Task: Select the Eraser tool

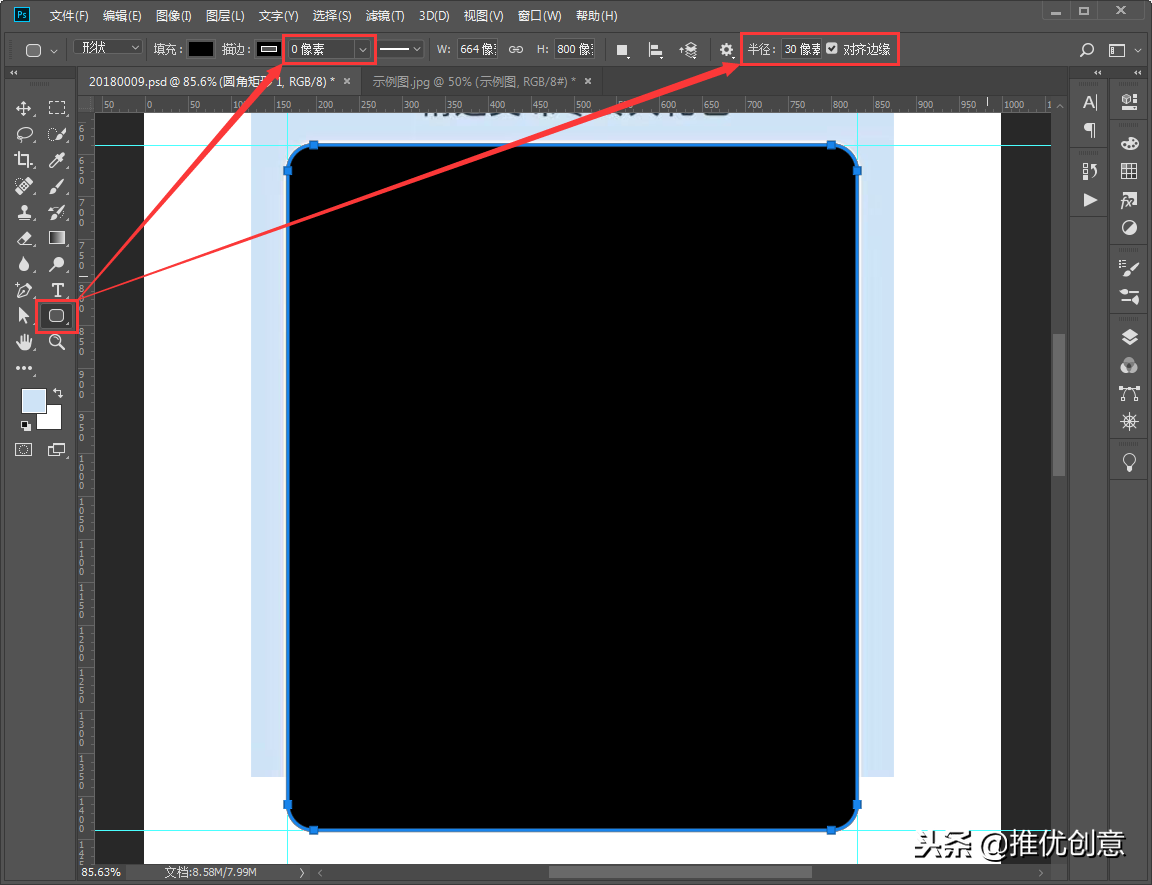Action: point(24,238)
